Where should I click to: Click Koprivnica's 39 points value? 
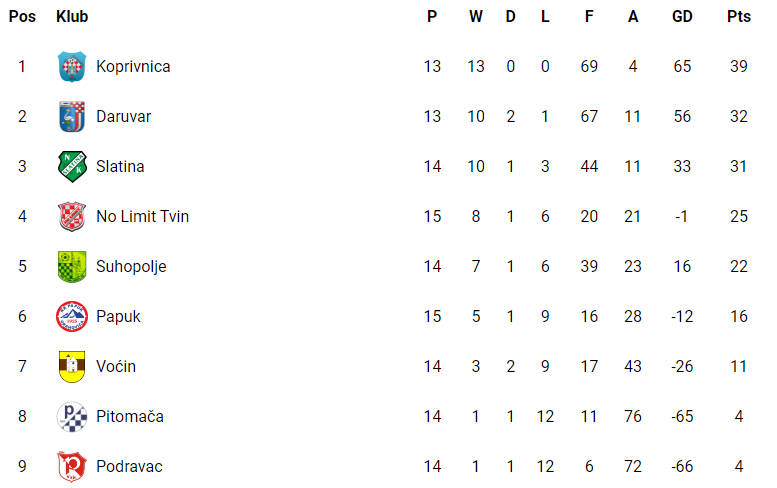(x=739, y=66)
